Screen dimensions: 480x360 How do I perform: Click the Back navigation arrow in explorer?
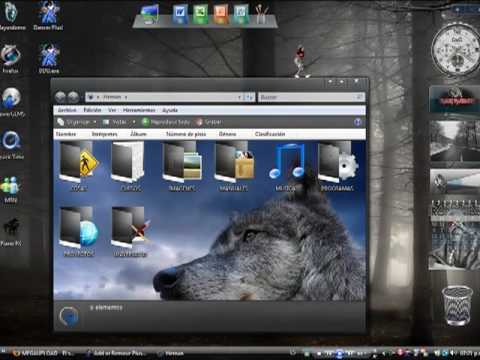tap(60, 97)
